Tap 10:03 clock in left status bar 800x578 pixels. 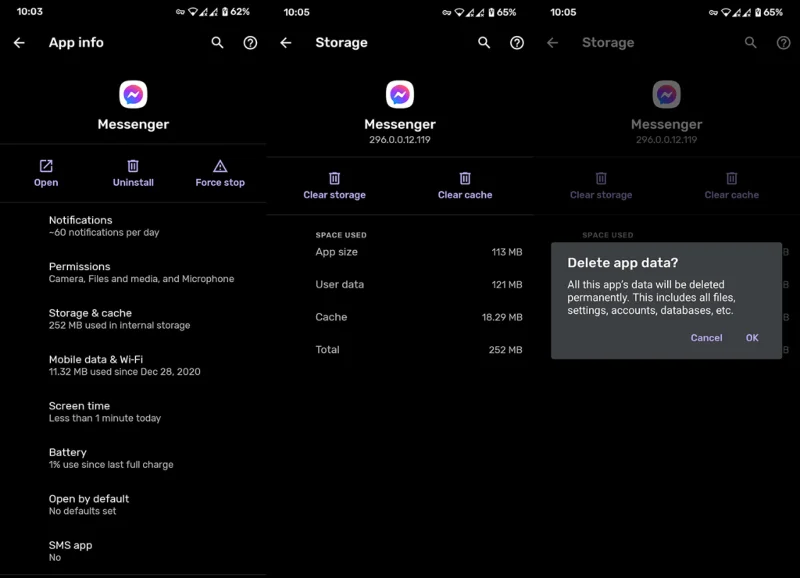(x=30, y=12)
